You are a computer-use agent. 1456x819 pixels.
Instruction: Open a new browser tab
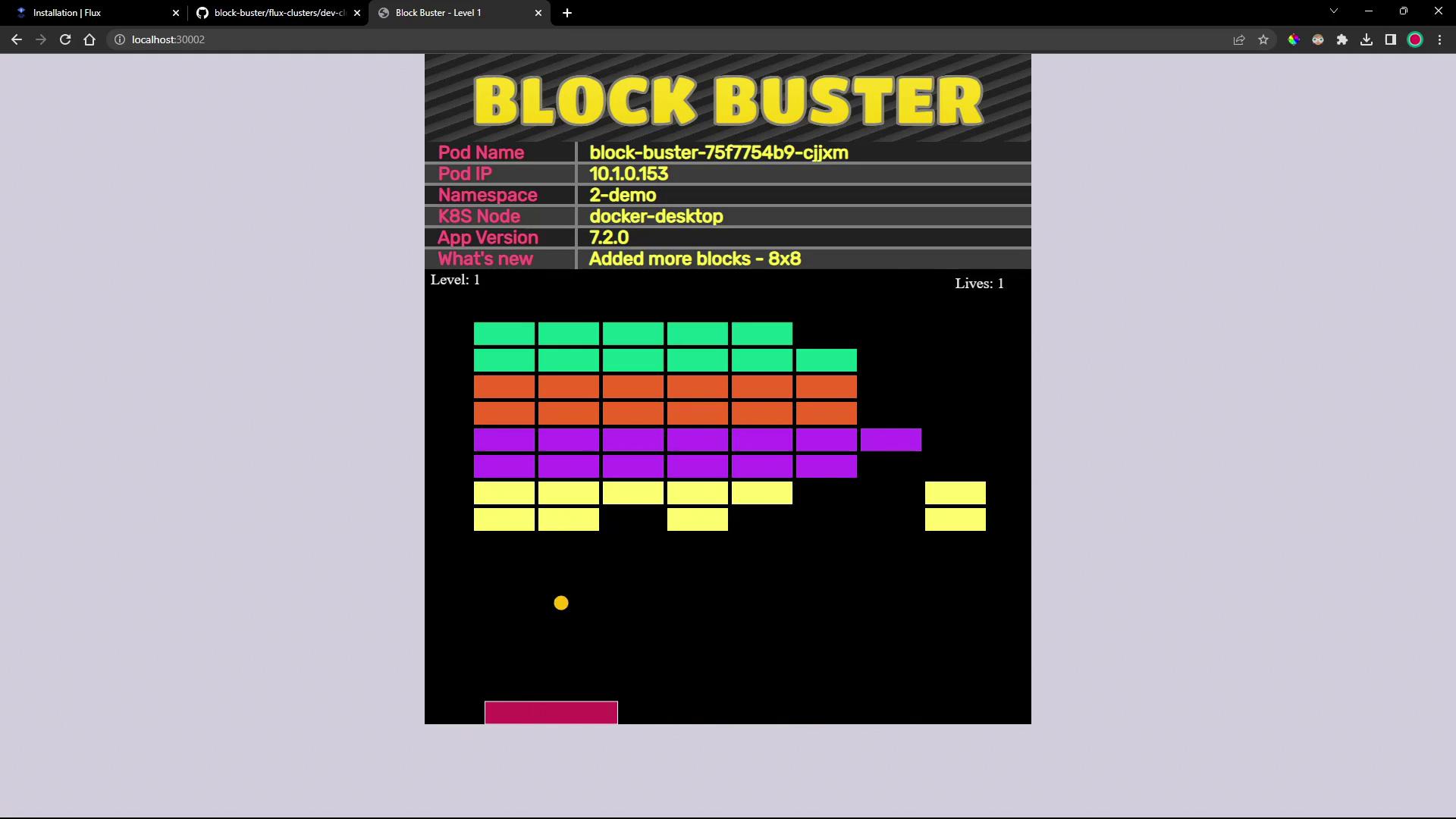pos(567,13)
